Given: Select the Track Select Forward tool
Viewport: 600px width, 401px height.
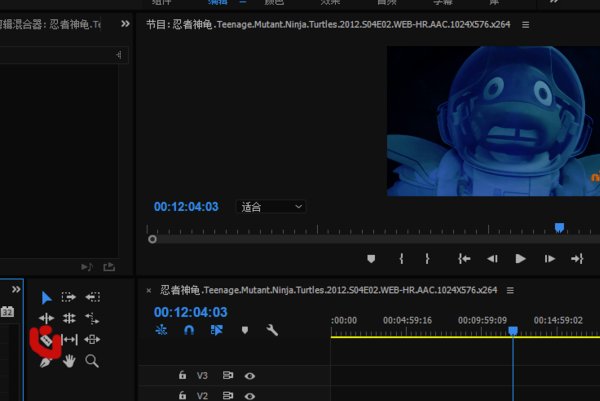Looking at the screenshot, I should click(x=69, y=297).
